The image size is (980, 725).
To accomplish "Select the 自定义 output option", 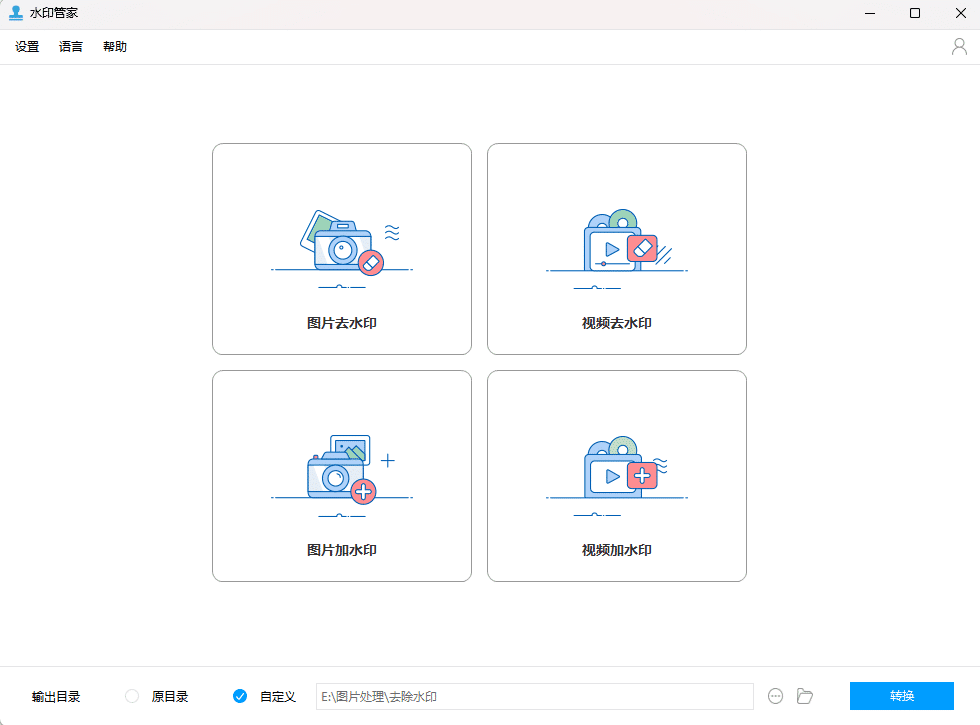I will click(x=240, y=696).
